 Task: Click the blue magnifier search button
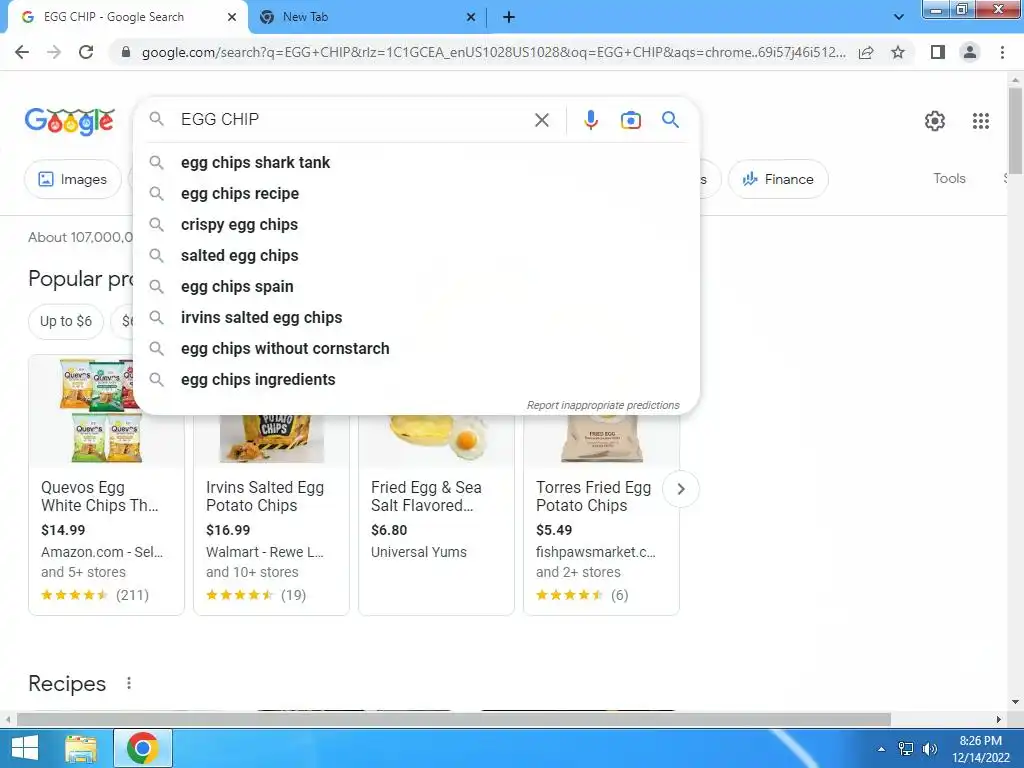[670, 120]
